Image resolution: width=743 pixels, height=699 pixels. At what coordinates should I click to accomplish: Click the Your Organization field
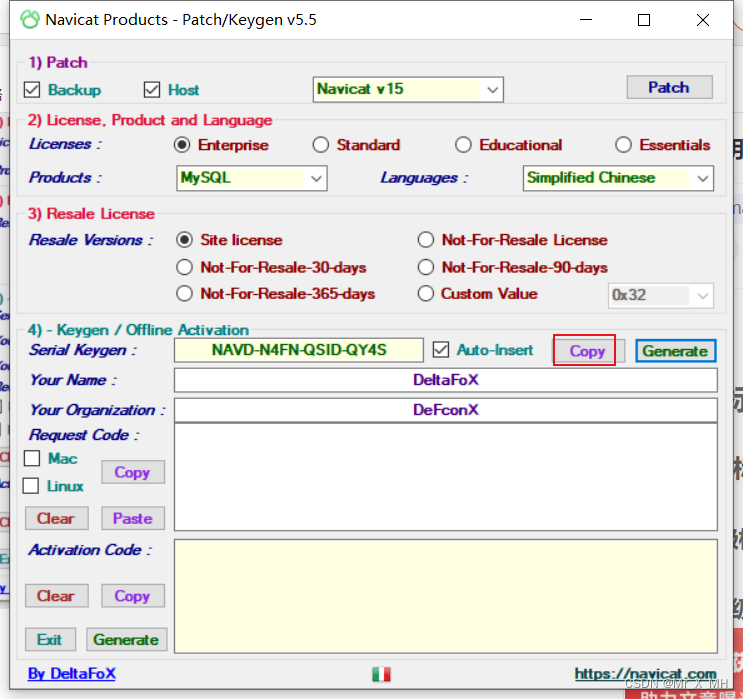[x=445, y=410]
